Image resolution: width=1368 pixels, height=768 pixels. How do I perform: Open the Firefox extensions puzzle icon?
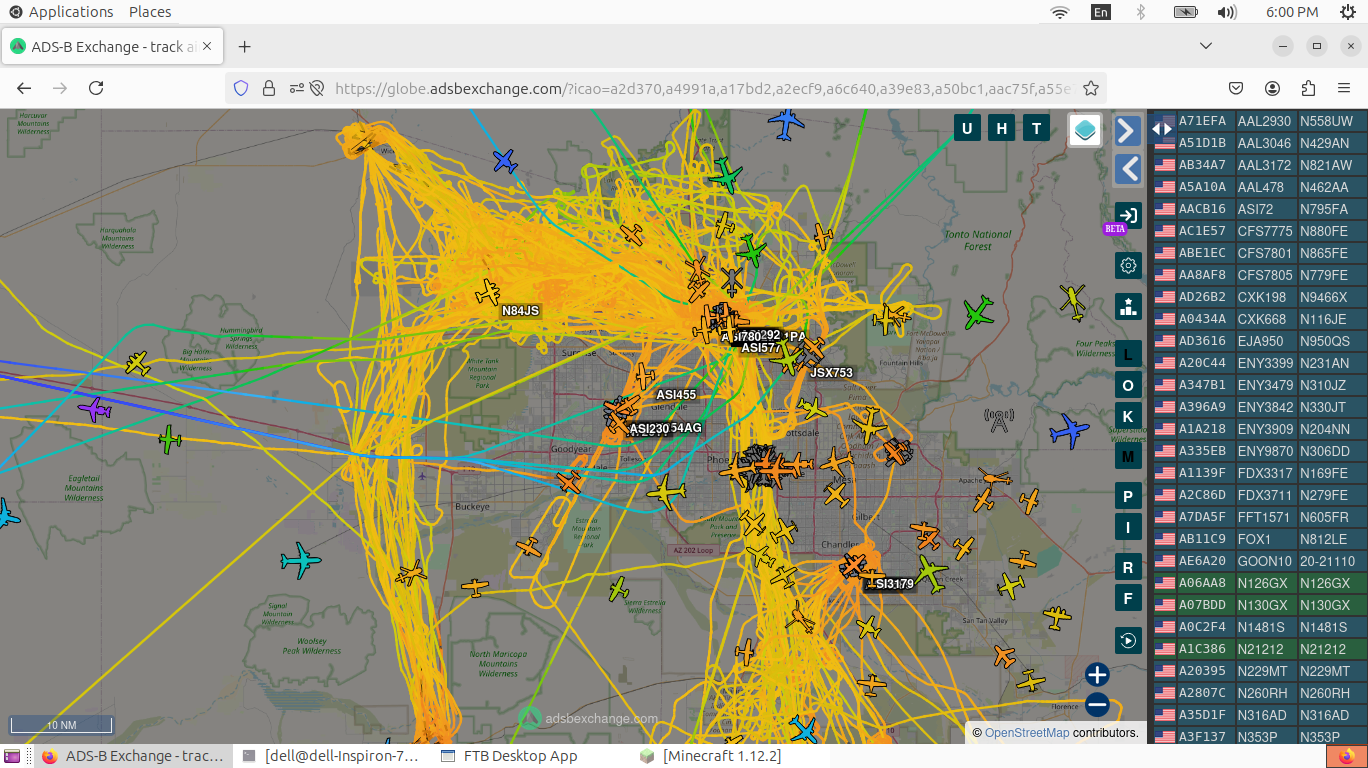tap(1309, 88)
